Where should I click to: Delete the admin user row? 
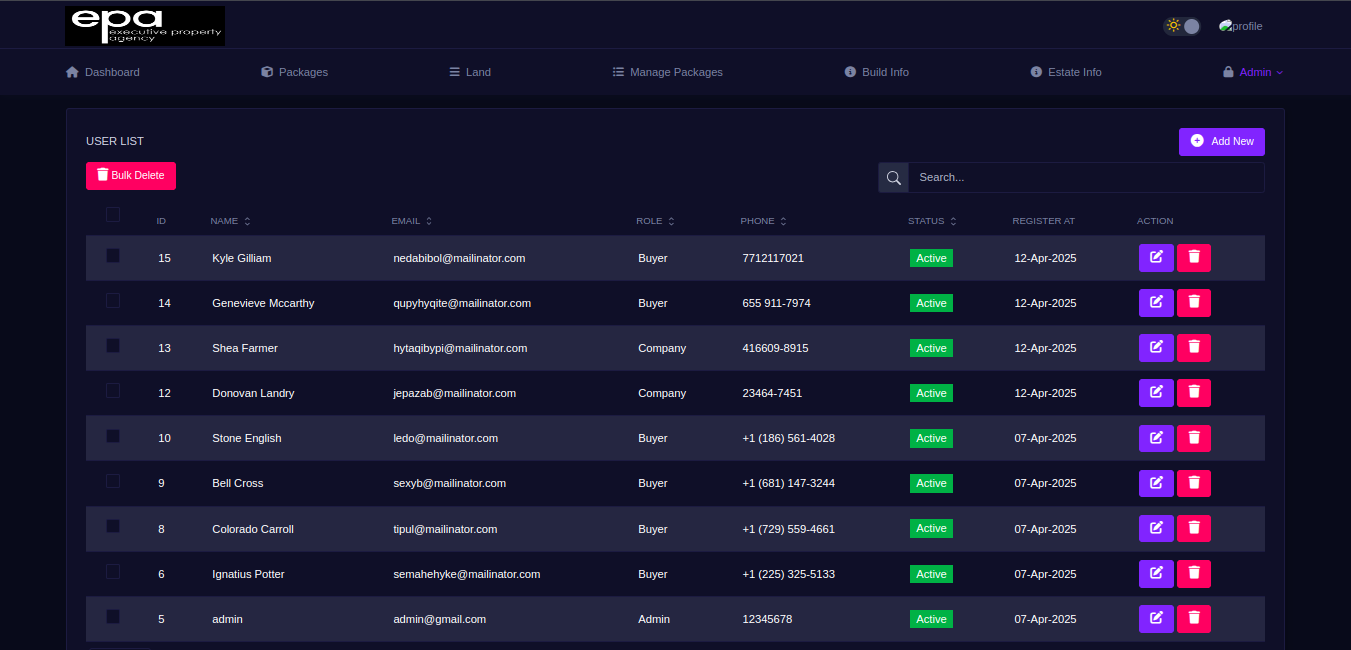1194,619
